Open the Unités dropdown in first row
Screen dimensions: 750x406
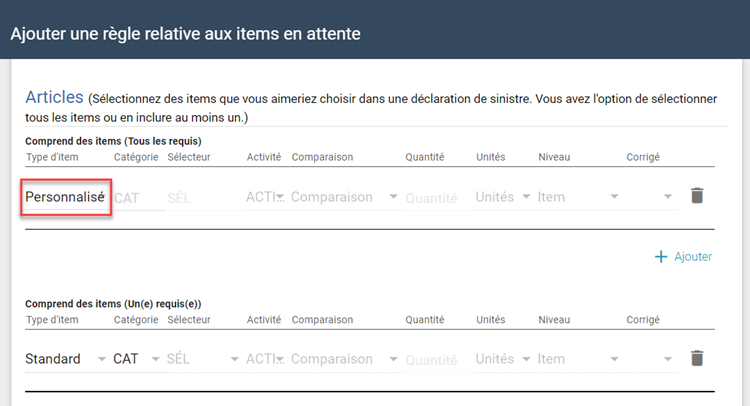tap(503, 197)
